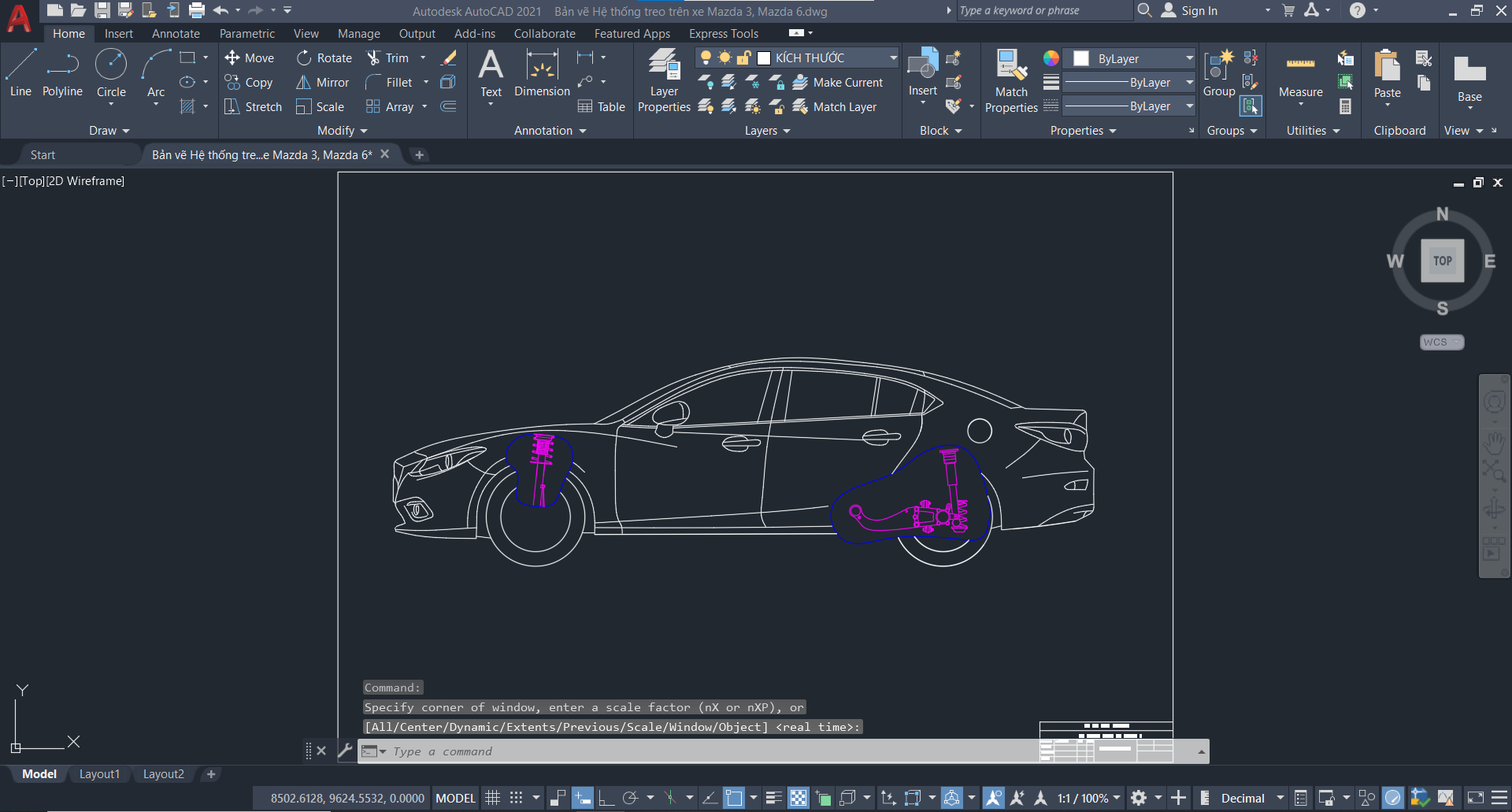Click the Erase tool icon
Image resolution: width=1512 pixels, height=812 pixels.
coord(449,57)
